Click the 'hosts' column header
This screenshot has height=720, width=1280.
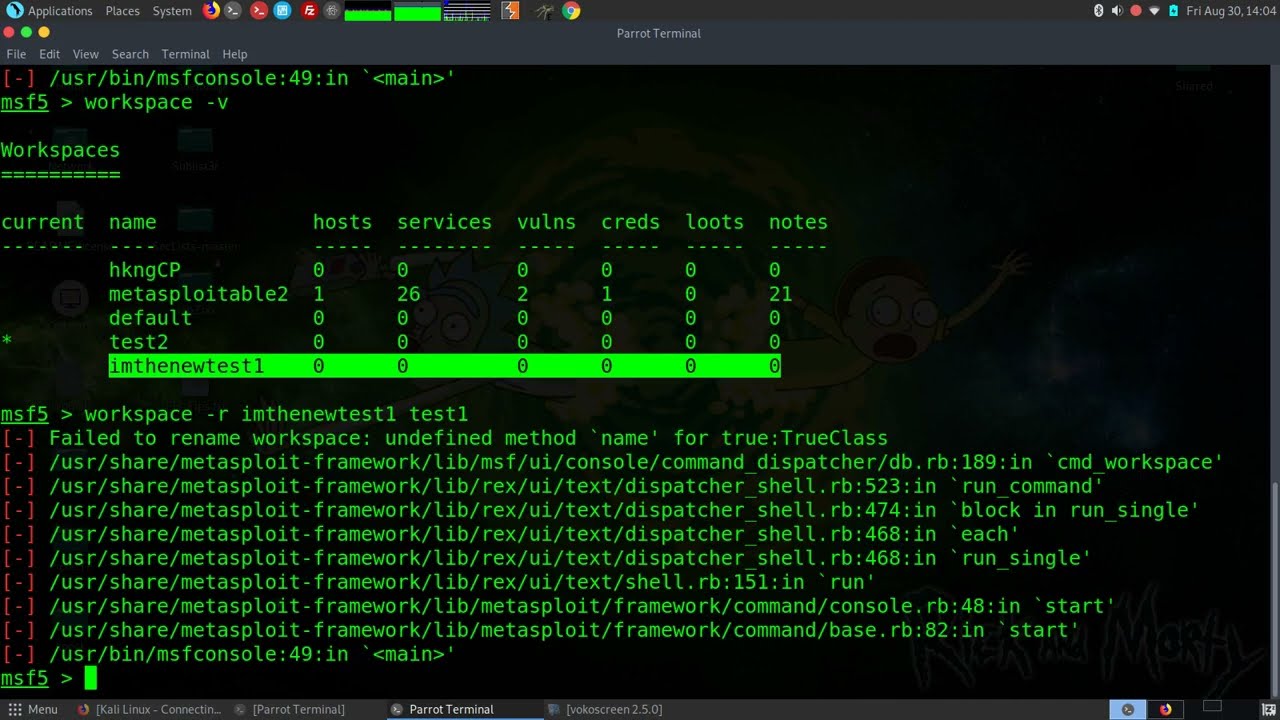[x=342, y=222]
